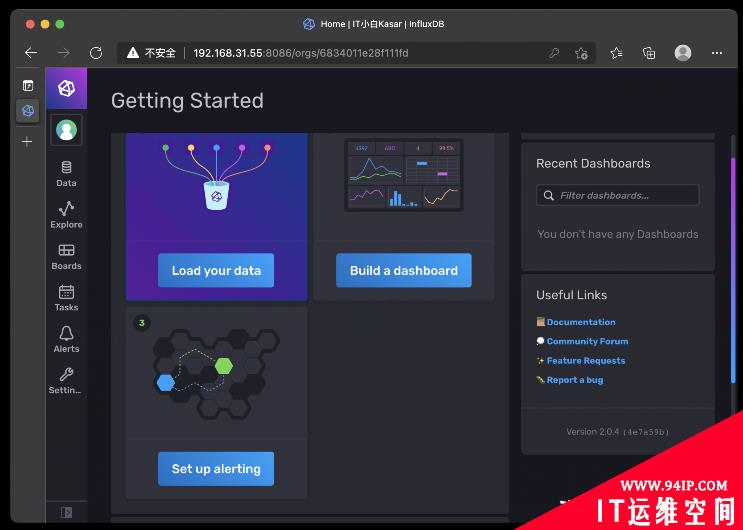Image resolution: width=743 pixels, height=530 pixels.
Task: Open the Data section in sidebar
Action: 66,174
